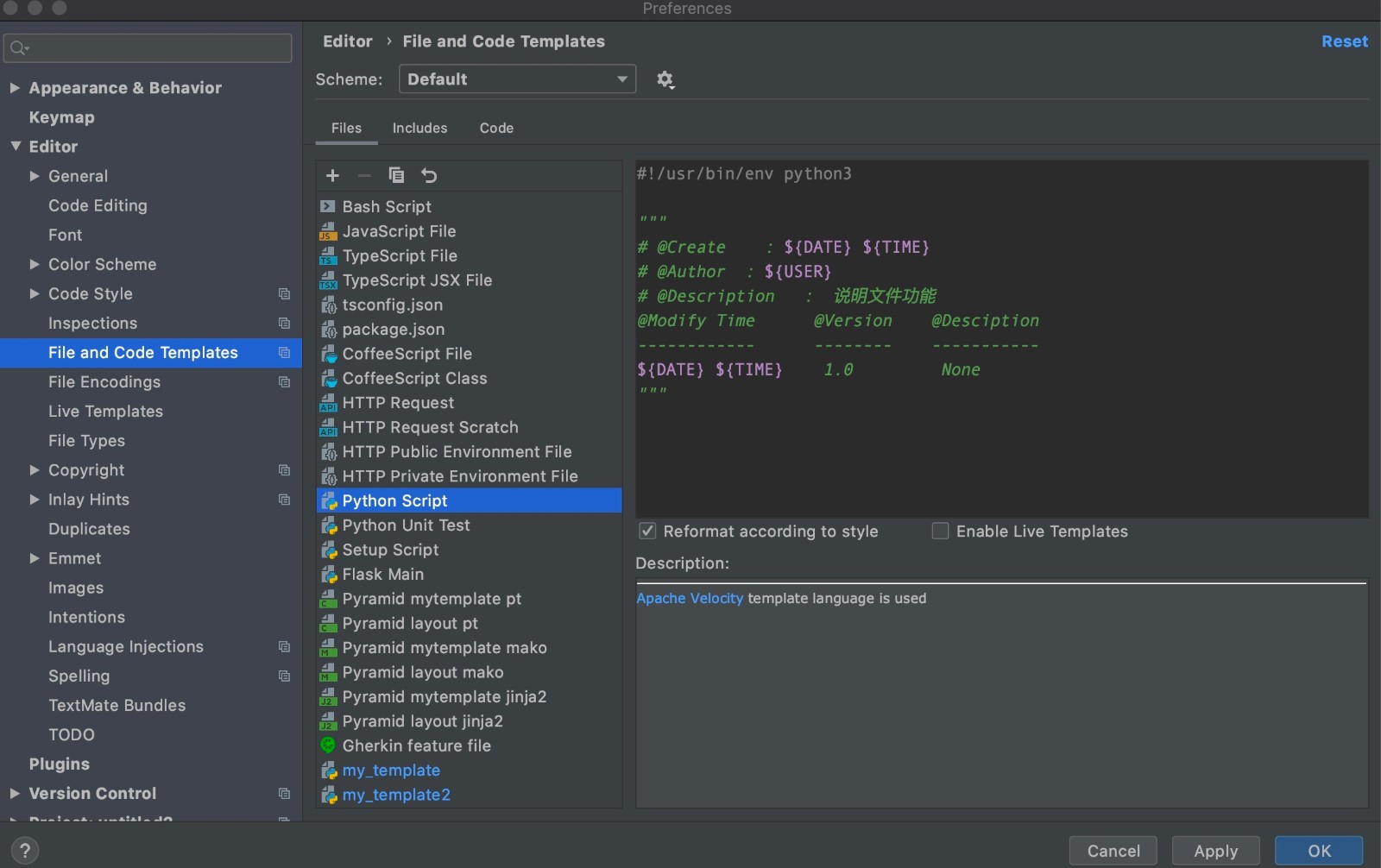
Task: Select the my_template file icon
Action: tap(328, 771)
